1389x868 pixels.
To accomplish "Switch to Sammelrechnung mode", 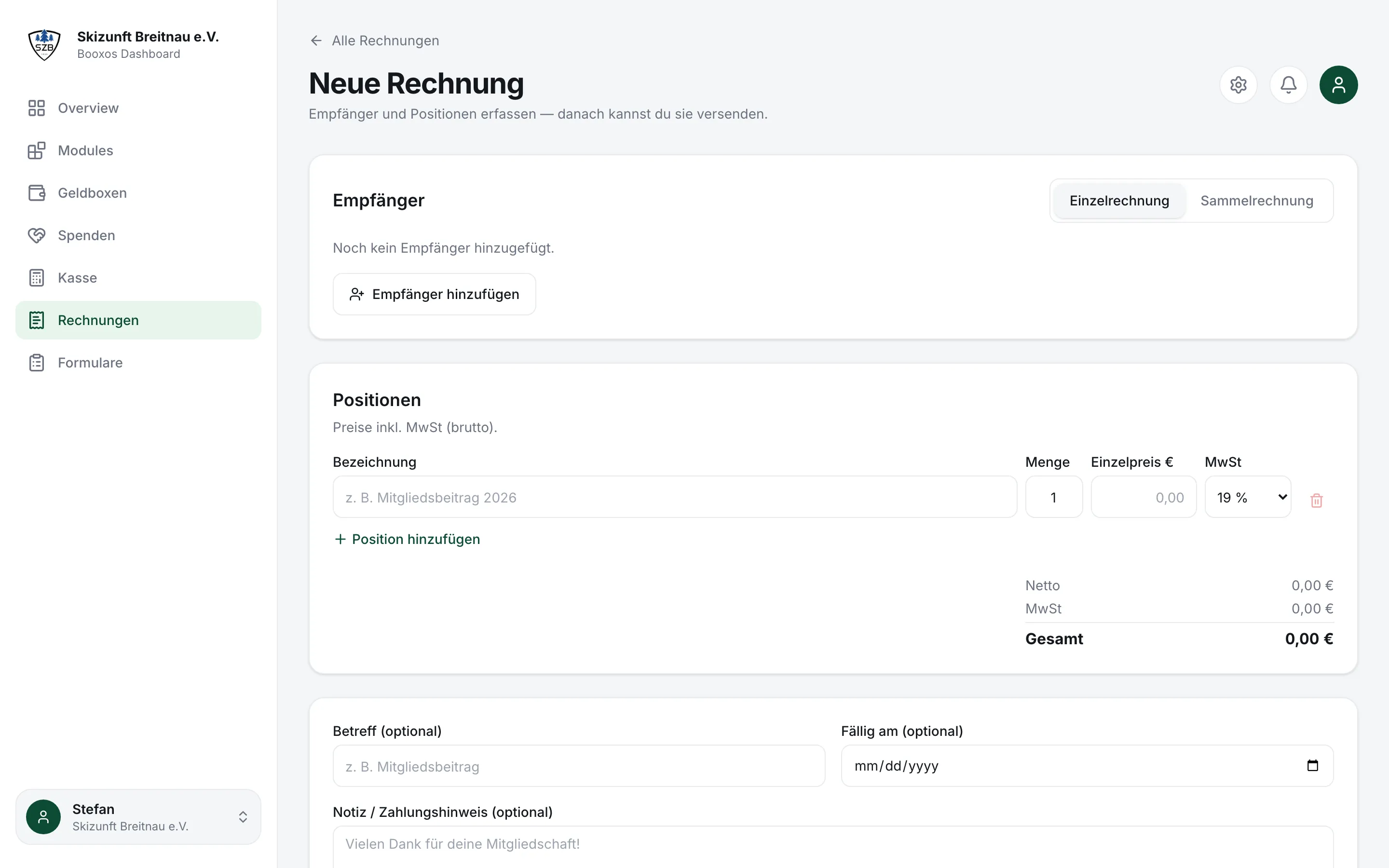I will [1256, 201].
